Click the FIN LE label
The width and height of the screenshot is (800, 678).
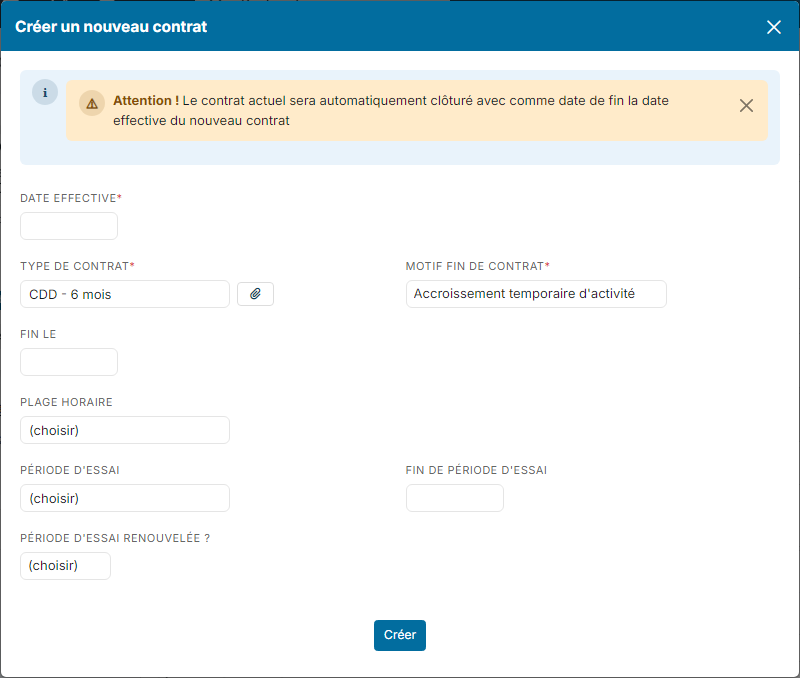[38, 334]
